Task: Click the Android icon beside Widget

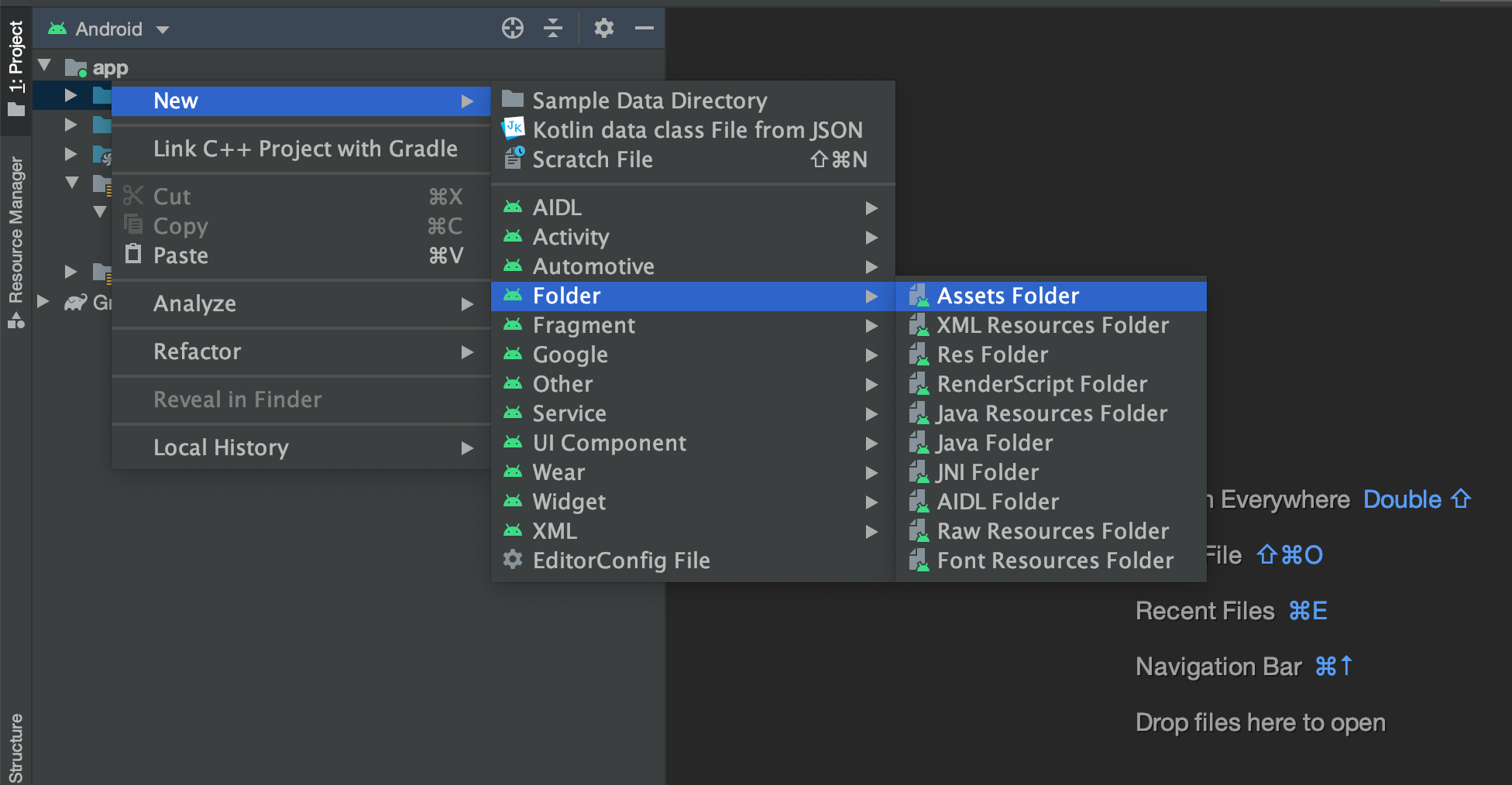Action: click(x=513, y=501)
